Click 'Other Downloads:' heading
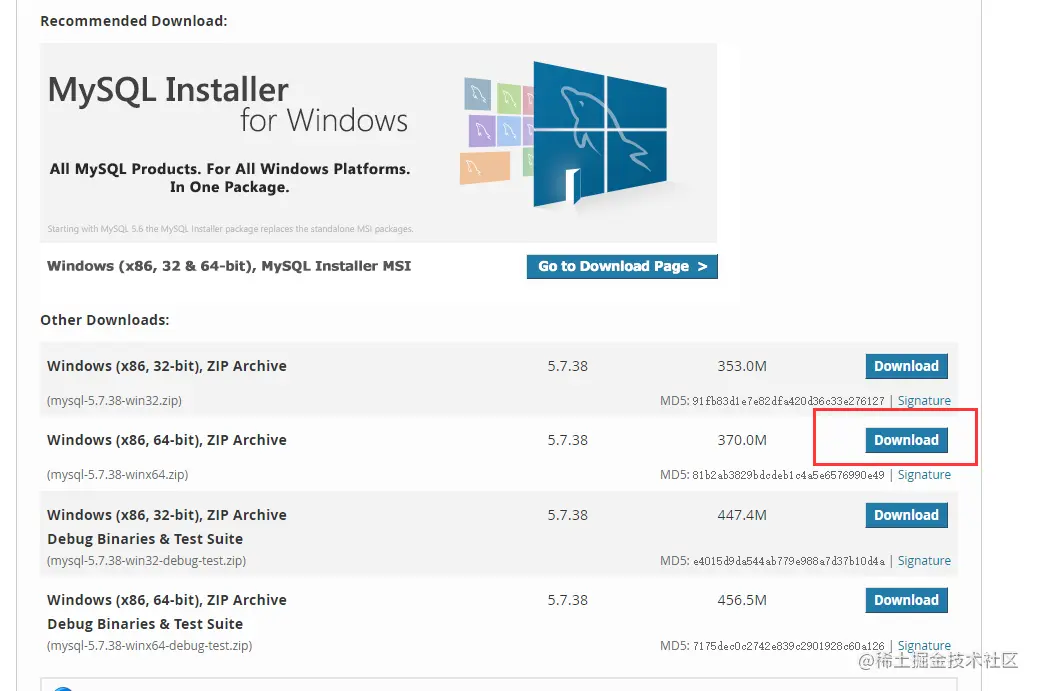1039x691 pixels. [x=105, y=321]
